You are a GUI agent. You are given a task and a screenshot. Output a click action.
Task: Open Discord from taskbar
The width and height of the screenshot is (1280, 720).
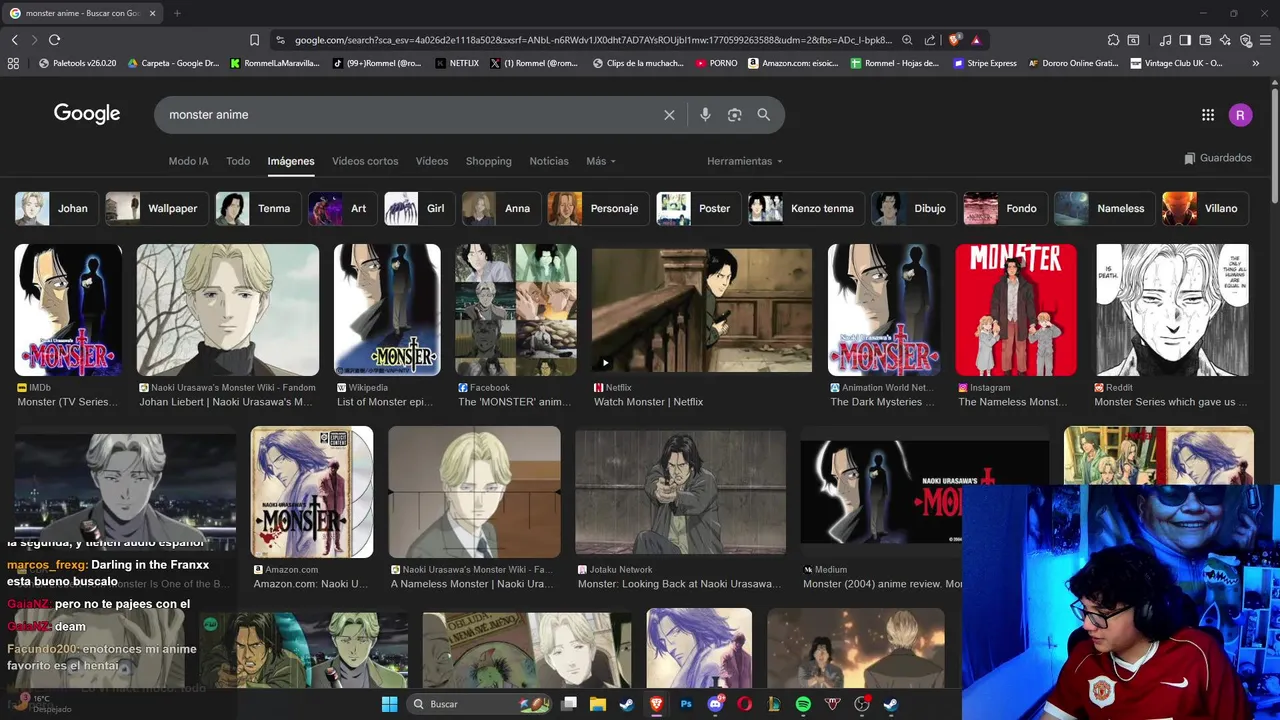point(715,704)
